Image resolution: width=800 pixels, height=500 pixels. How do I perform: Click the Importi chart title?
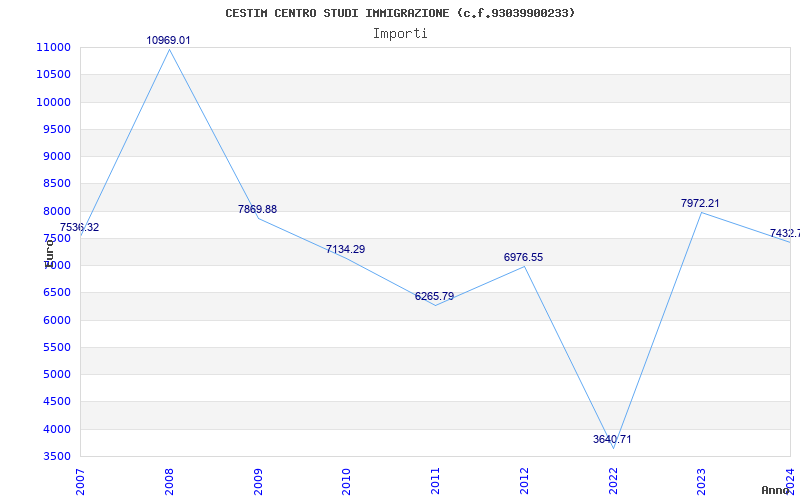[x=400, y=34]
